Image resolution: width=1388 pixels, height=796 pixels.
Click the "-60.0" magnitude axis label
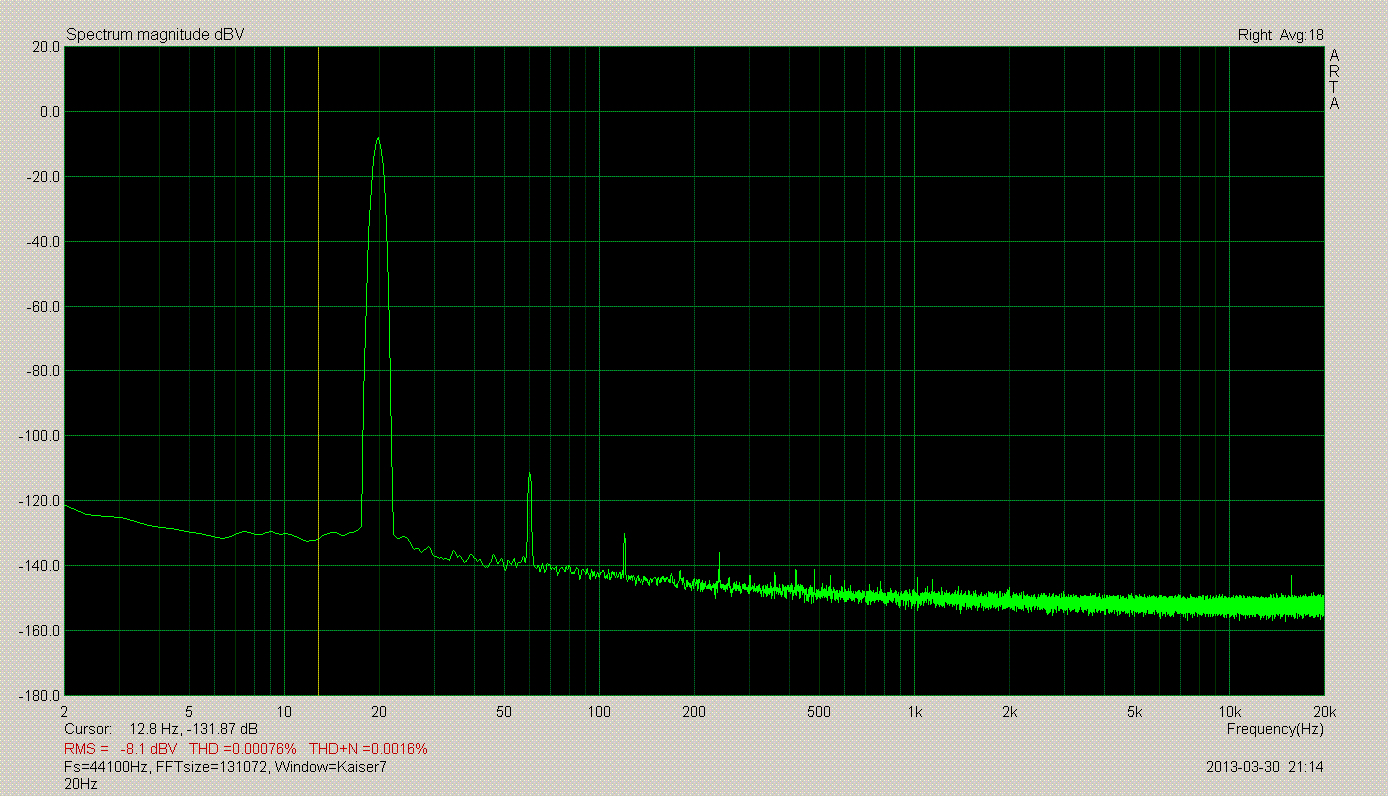click(x=43, y=307)
